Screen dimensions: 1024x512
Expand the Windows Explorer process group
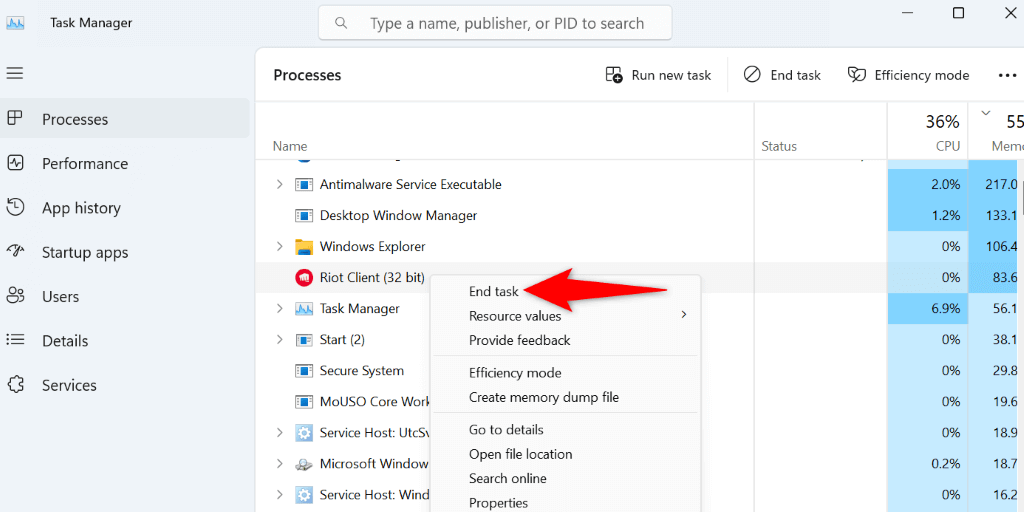click(279, 247)
